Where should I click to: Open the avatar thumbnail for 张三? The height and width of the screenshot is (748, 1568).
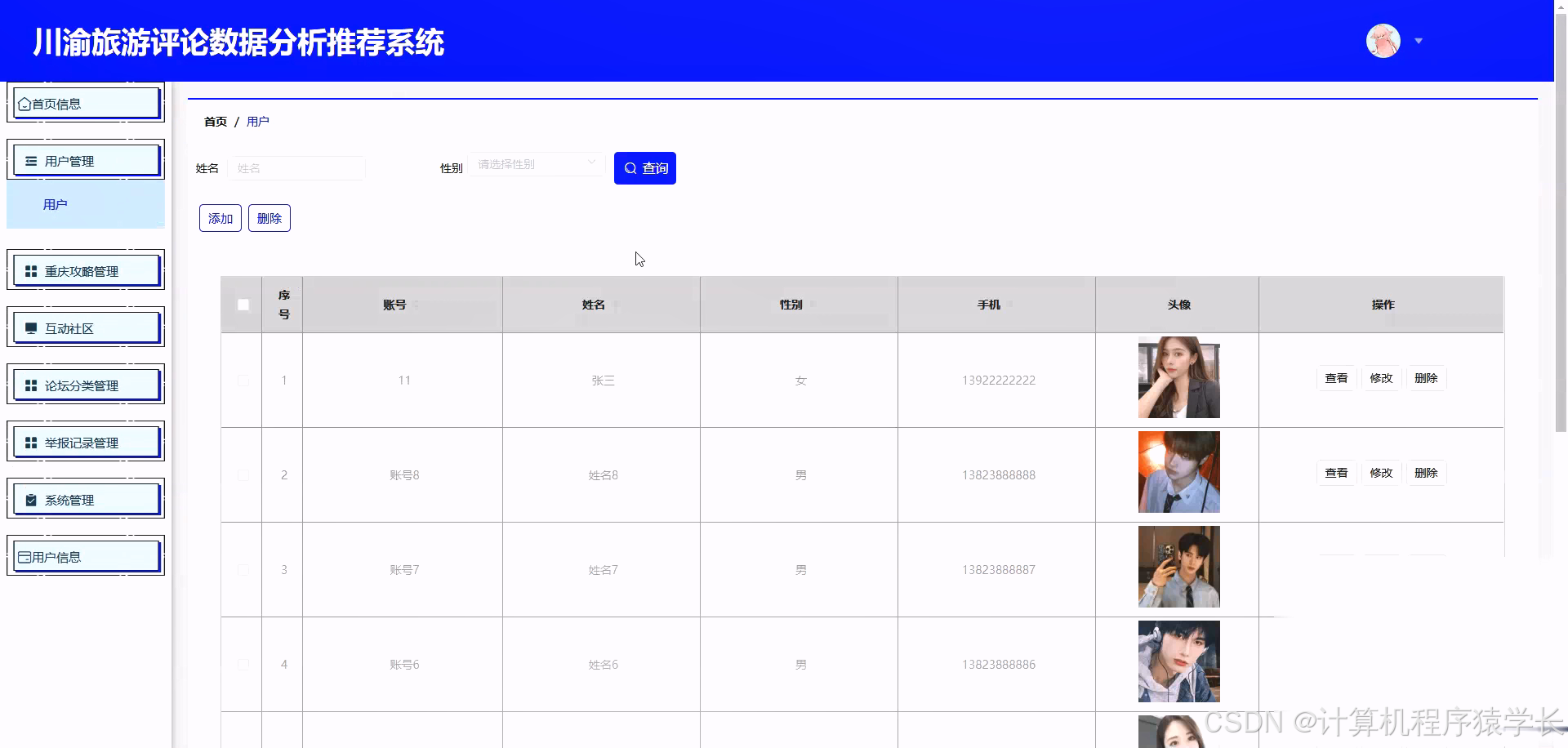click(1179, 377)
